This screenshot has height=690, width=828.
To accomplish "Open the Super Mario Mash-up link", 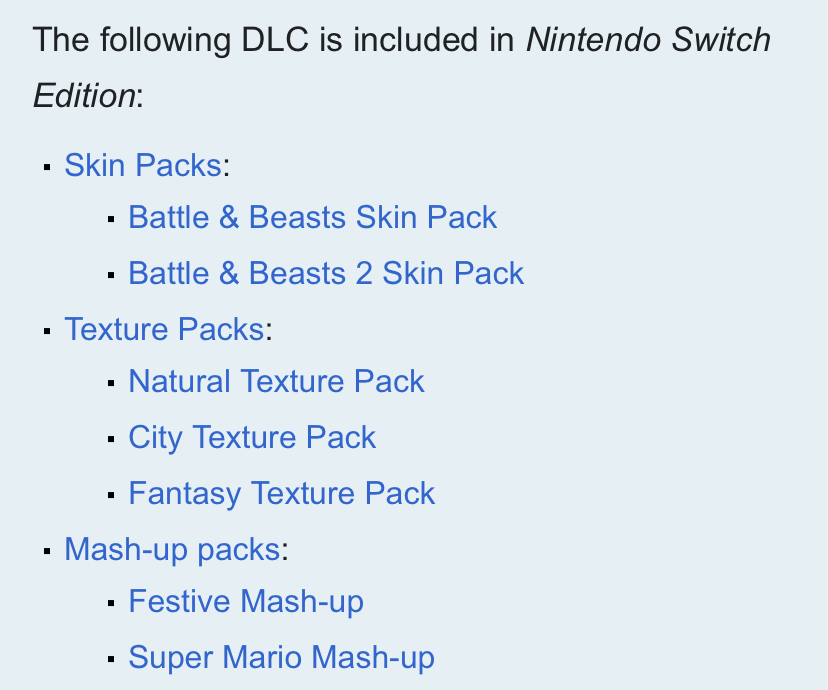I will [x=282, y=658].
